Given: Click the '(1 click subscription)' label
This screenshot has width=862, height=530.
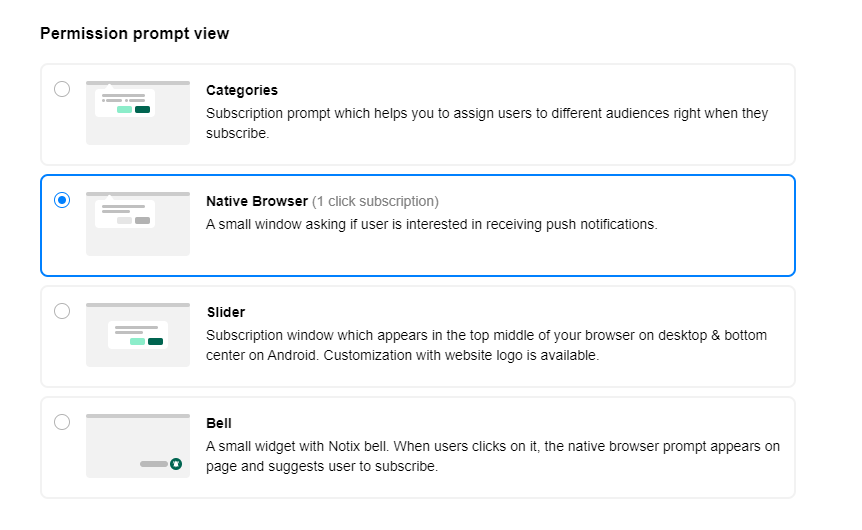Looking at the screenshot, I should point(375,201).
